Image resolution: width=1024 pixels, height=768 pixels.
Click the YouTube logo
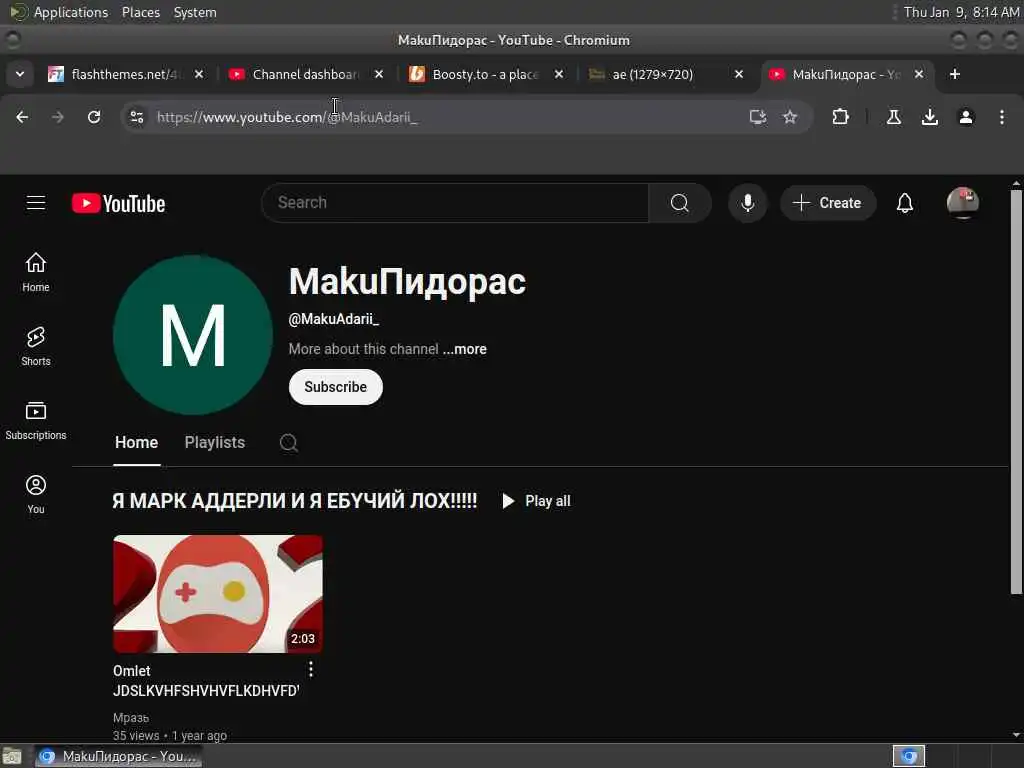point(118,204)
